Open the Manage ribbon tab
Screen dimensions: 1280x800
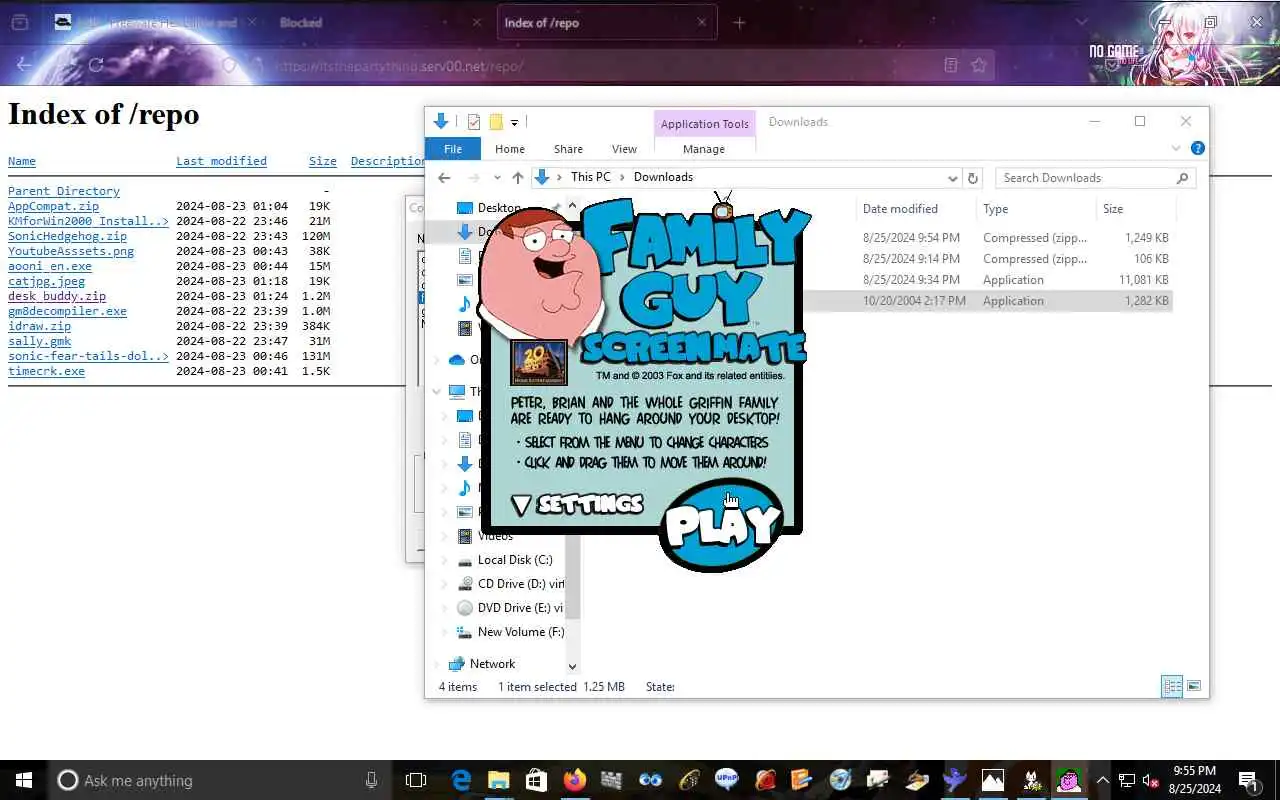coord(704,149)
